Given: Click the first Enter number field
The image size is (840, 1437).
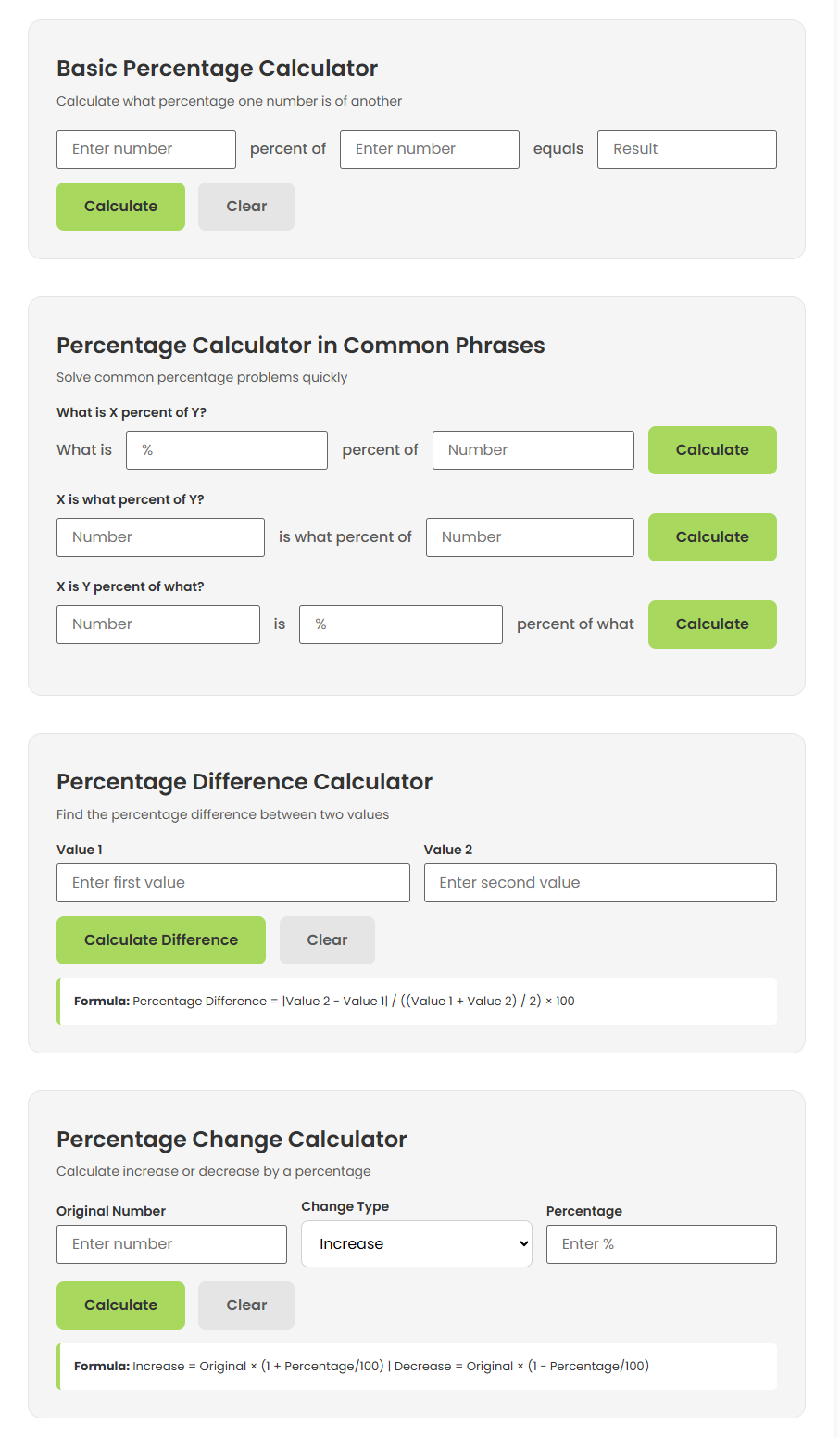Looking at the screenshot, I should tap(145, 148).
